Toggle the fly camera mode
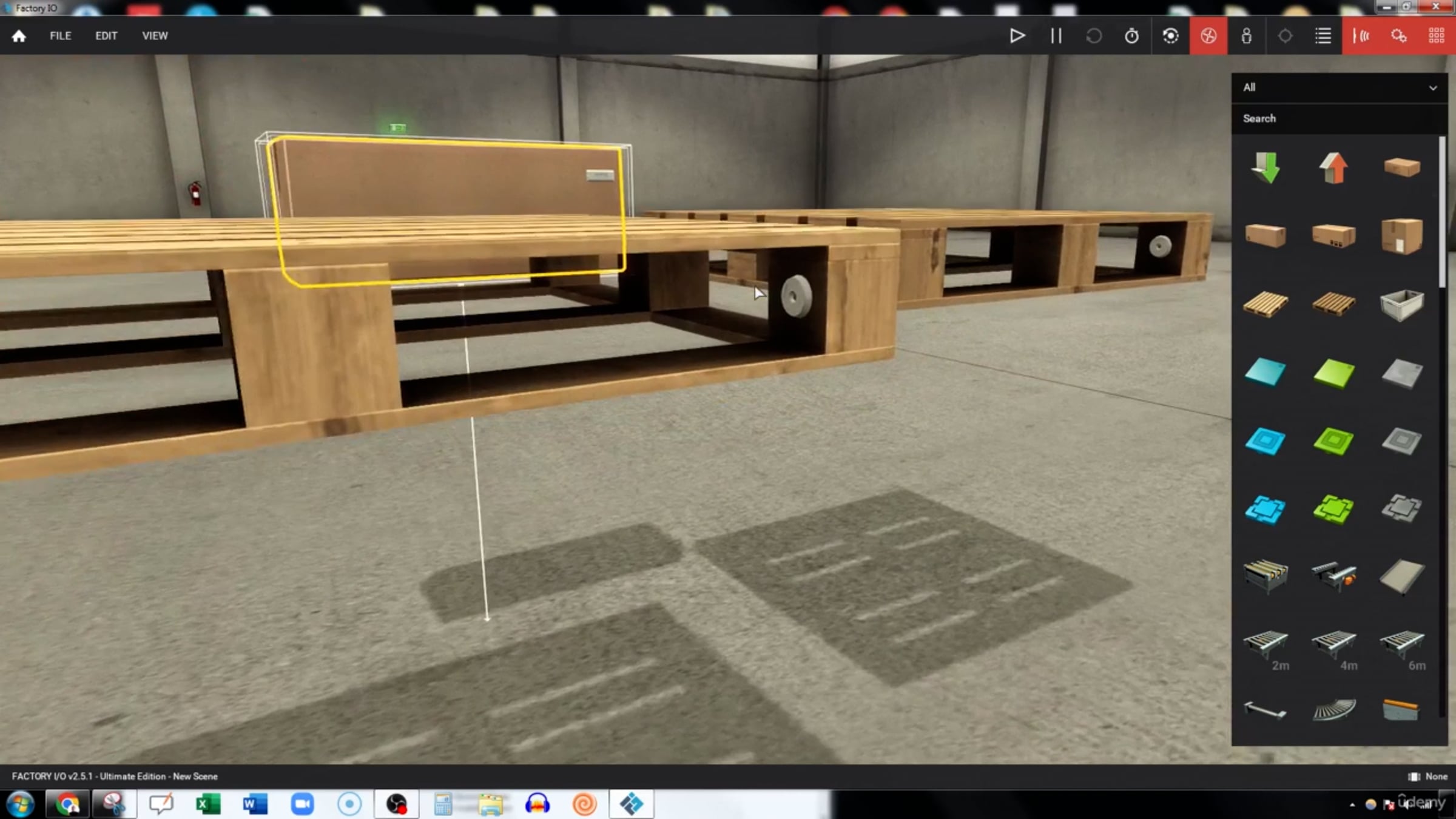This screenshot has width=1456, height=819. coord(1208,36)
